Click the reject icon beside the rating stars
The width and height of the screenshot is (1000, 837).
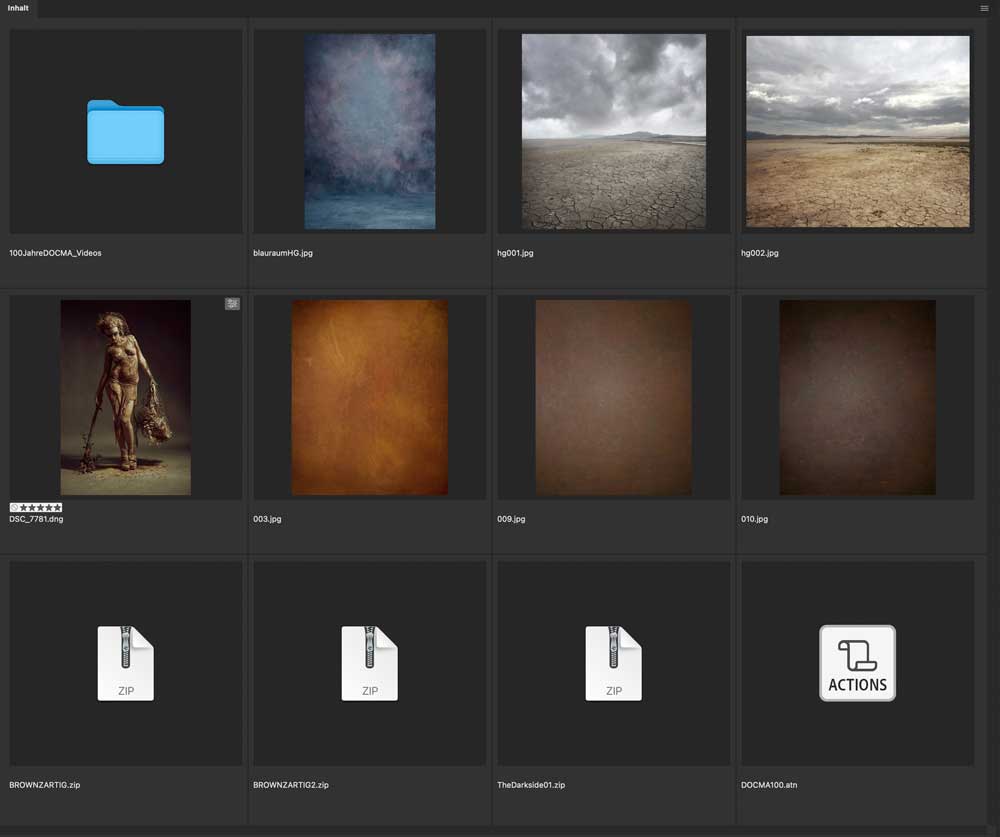click(x=14, y=508)
